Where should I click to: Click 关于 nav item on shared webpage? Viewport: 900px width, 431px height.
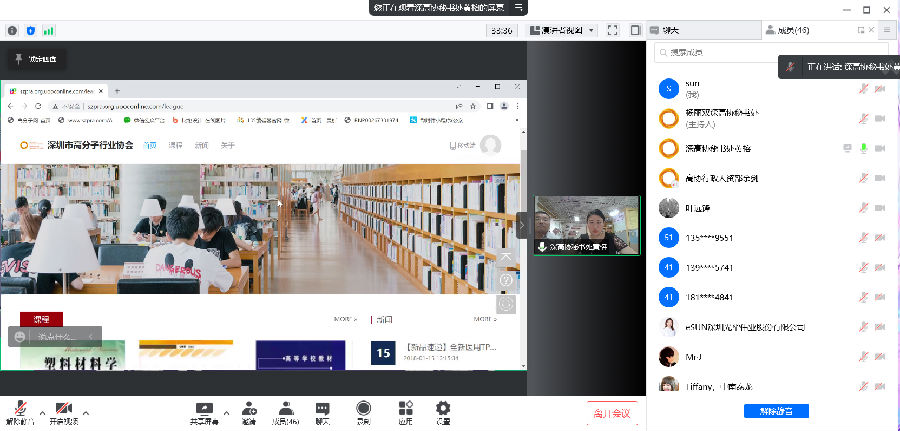pyautogui.click(x=228, y=145)
